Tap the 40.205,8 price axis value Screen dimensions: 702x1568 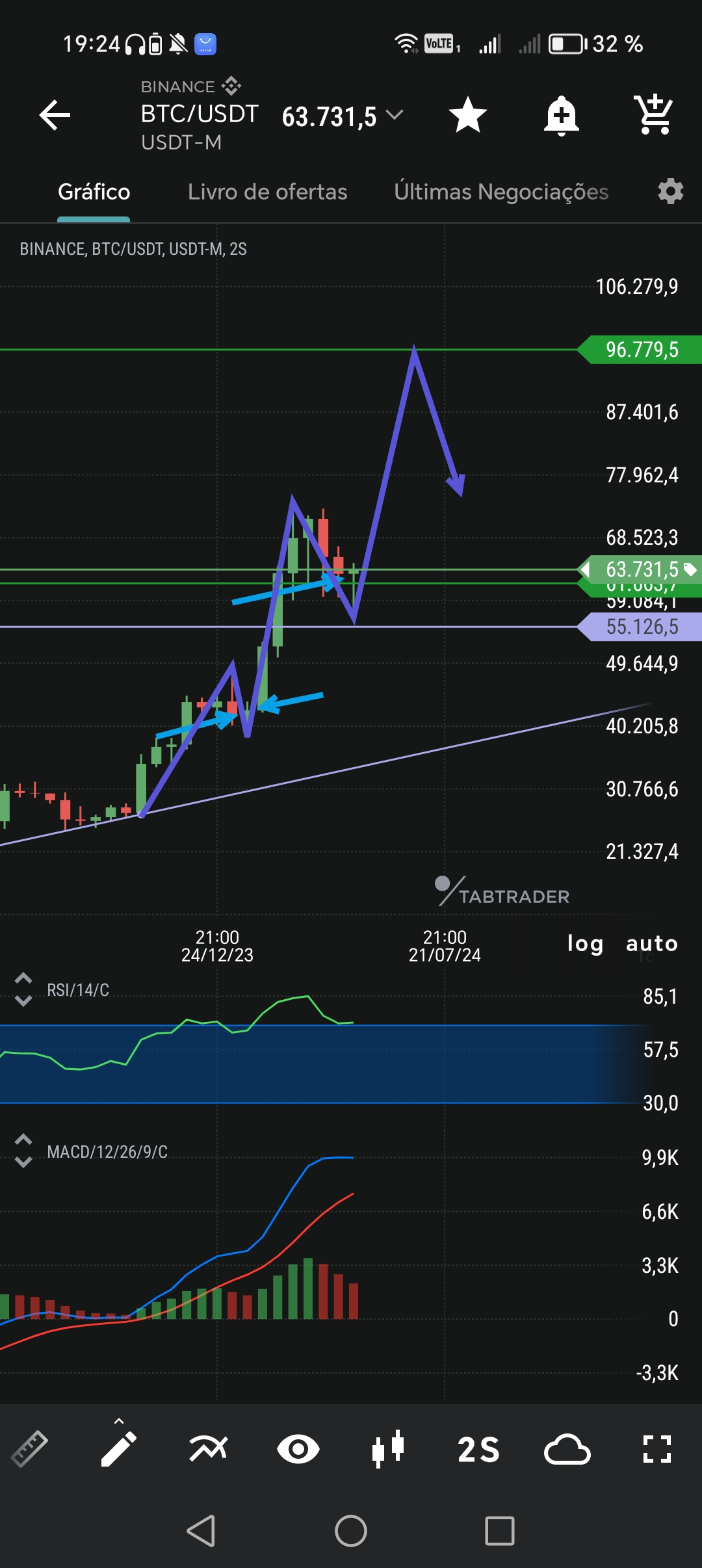point(642,726)
